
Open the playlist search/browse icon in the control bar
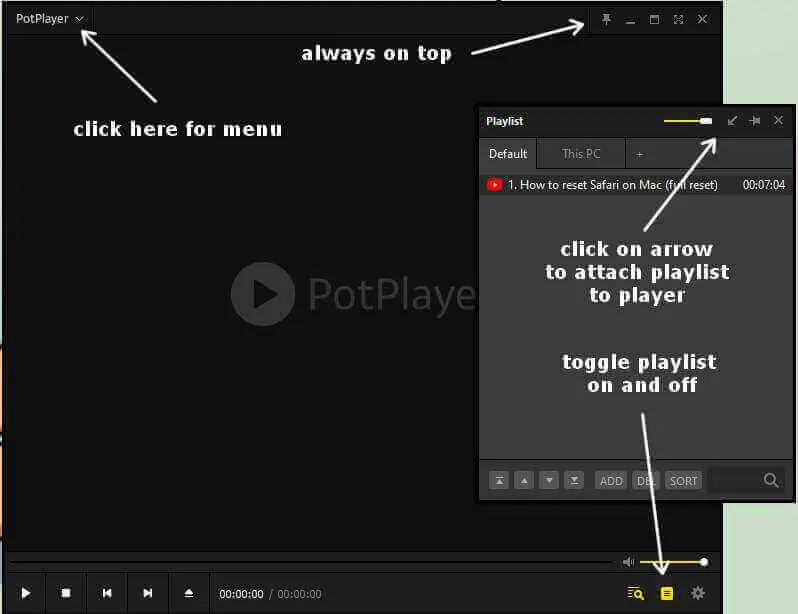tap(636, 593)
